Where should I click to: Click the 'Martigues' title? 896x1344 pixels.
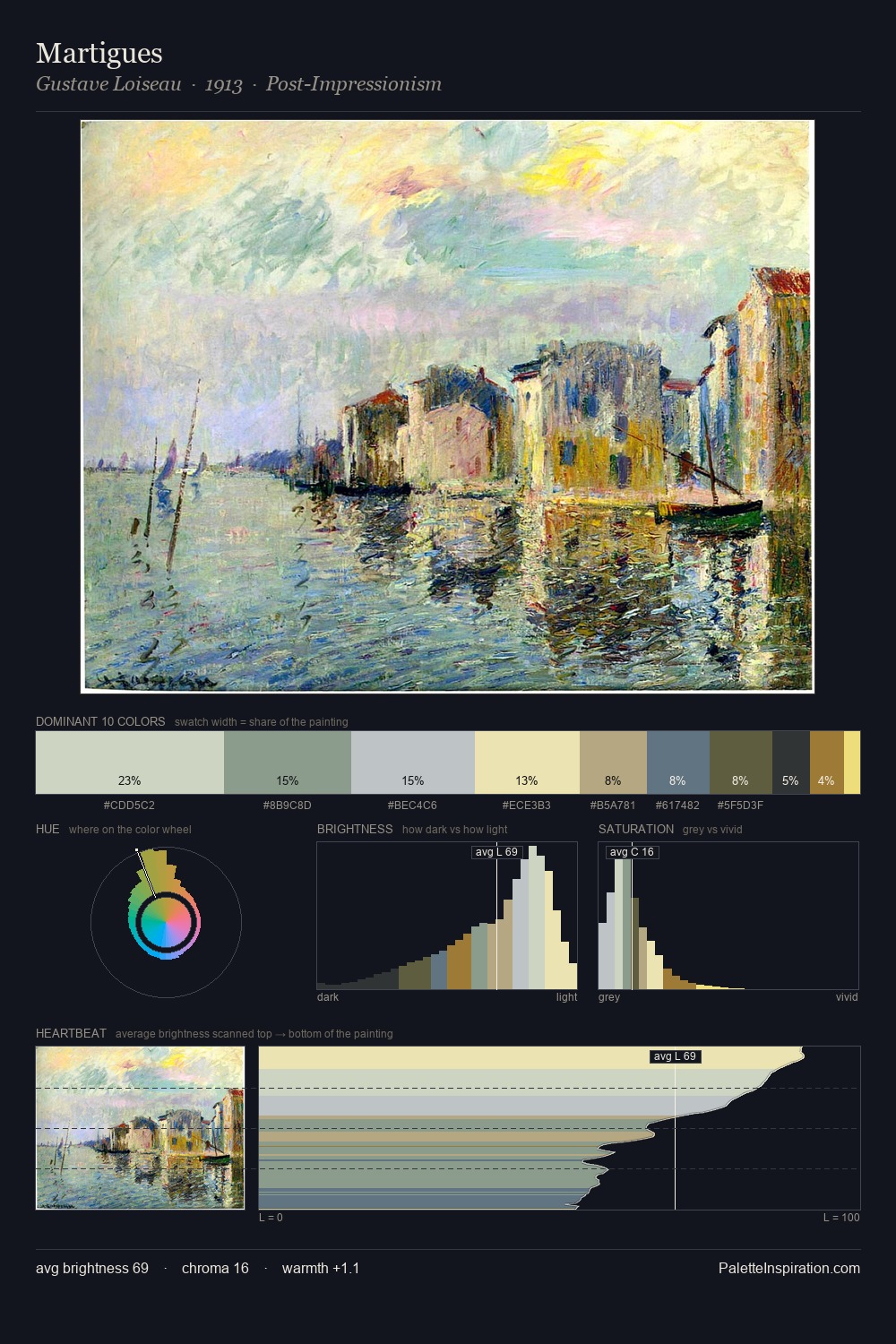pos(99,53)
